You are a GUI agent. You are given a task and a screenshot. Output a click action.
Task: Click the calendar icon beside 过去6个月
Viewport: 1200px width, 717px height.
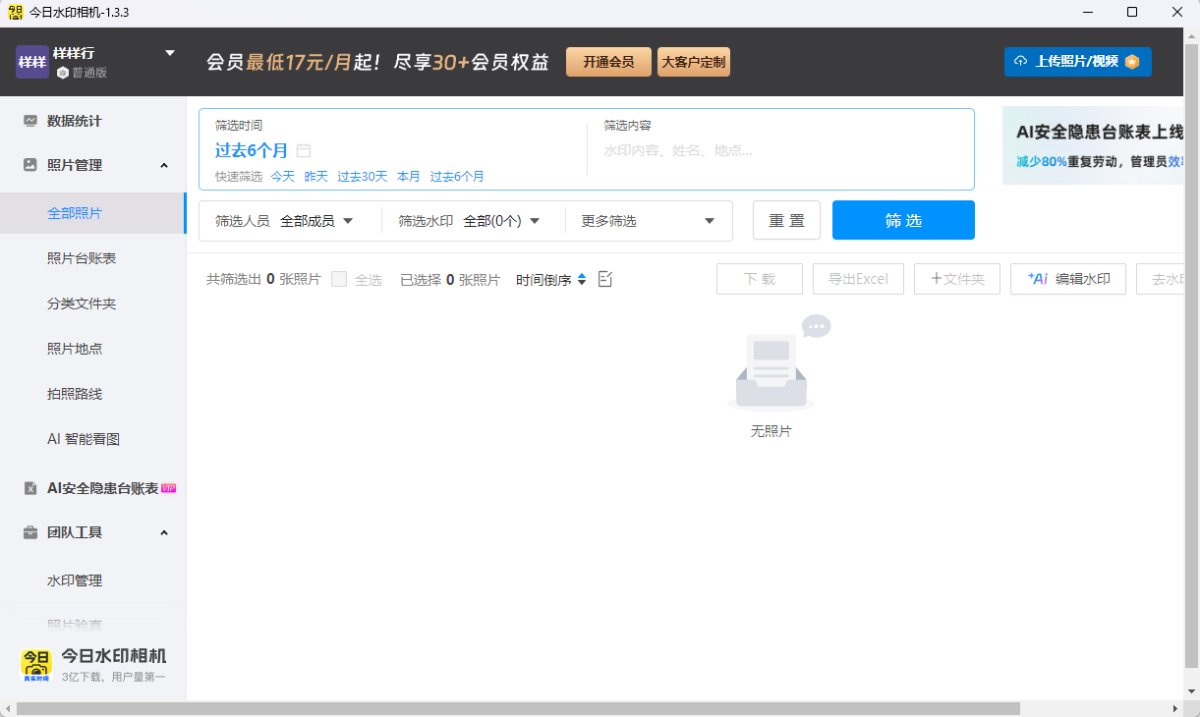click(304, 151)
